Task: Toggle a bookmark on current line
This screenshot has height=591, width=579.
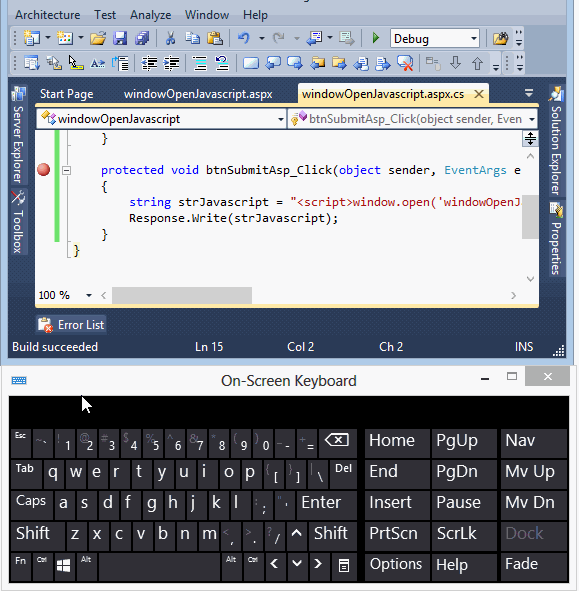Action: (251, 63)
